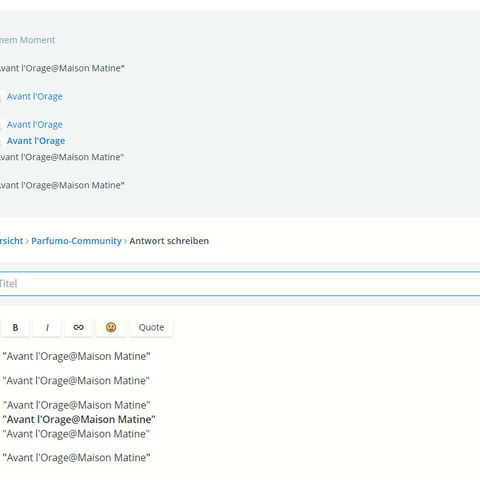Open the bold Avant l'Orage link
Image resolution: width=480 pixels, height=480 pixels.
(36, 141)
